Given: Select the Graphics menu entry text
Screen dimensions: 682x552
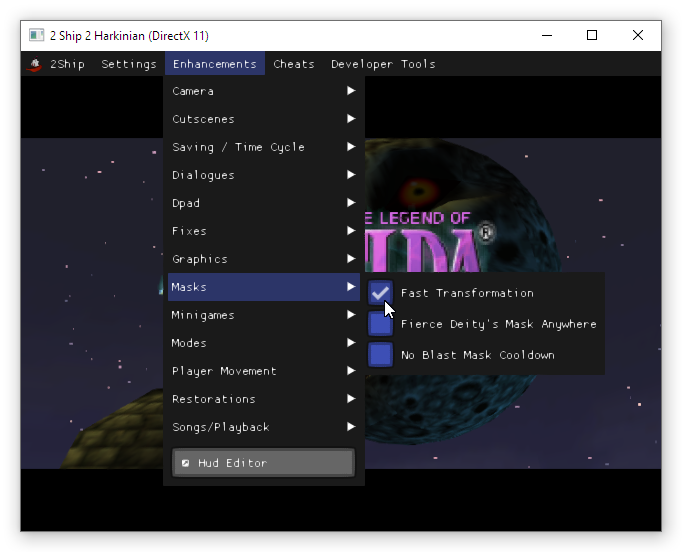Looking at the screenshot, I should pos(200,259).
